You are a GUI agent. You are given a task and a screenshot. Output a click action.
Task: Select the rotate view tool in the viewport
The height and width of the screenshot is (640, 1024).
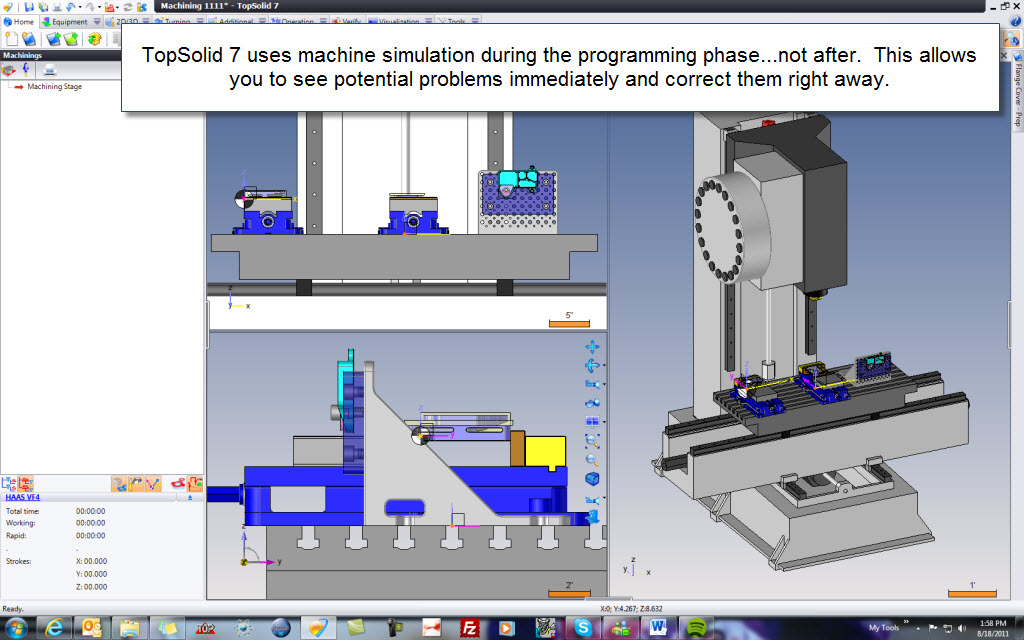[x=593, y=365]
